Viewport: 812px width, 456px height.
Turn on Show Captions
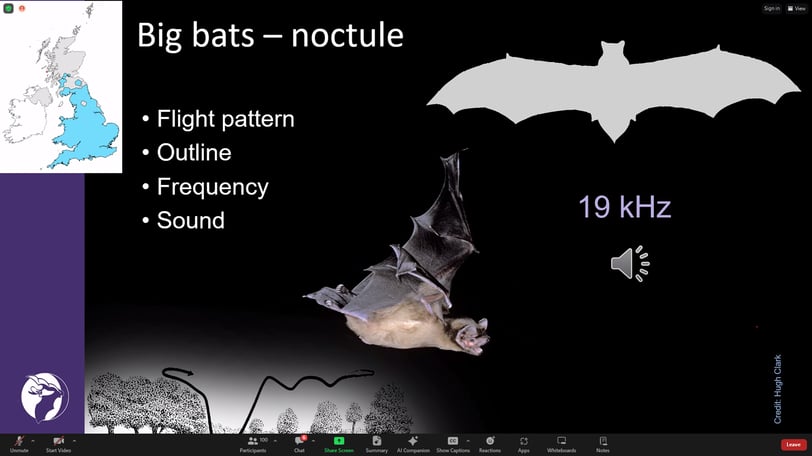tap(453, 444)
